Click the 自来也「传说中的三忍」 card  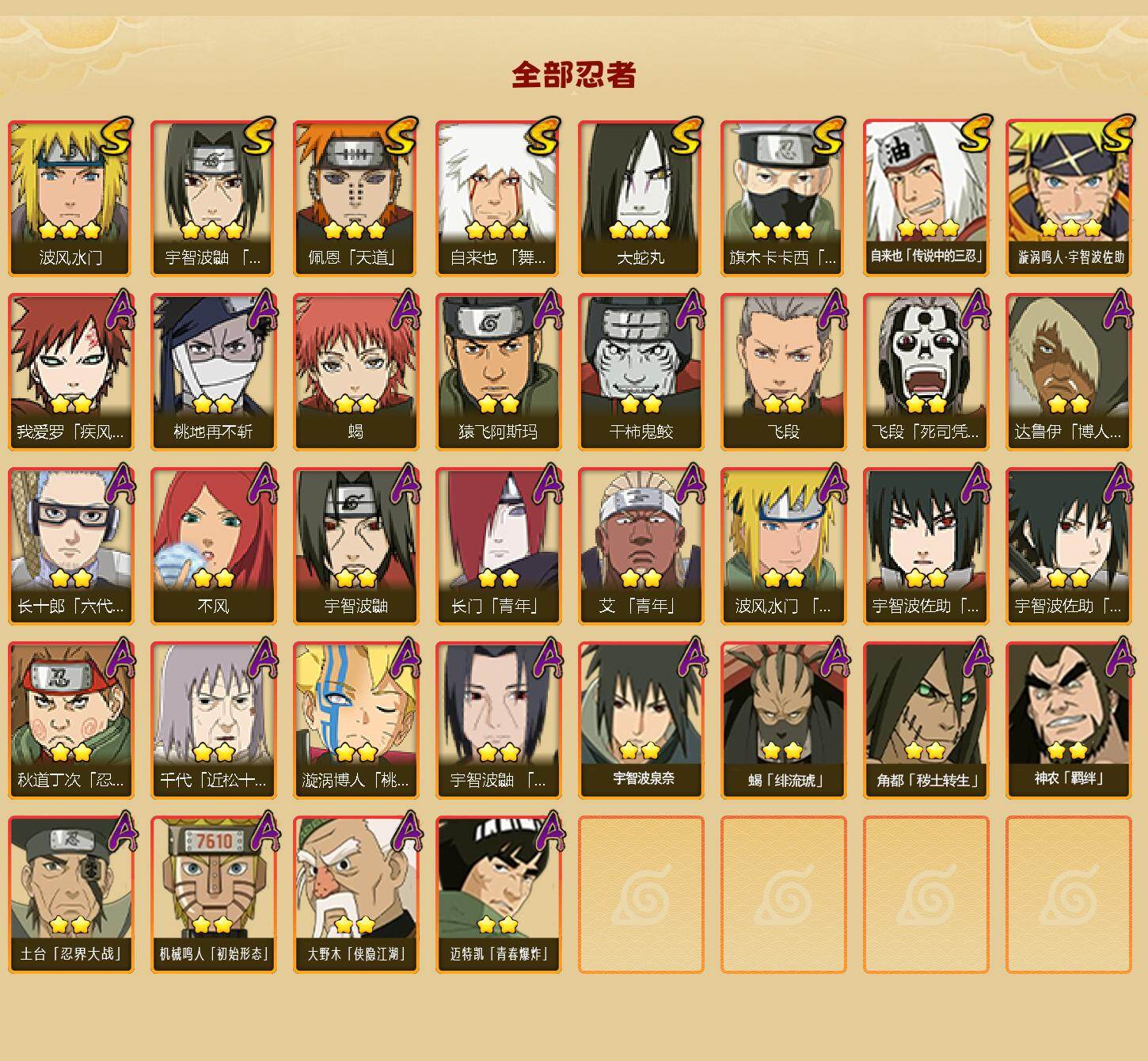[926, 198]
